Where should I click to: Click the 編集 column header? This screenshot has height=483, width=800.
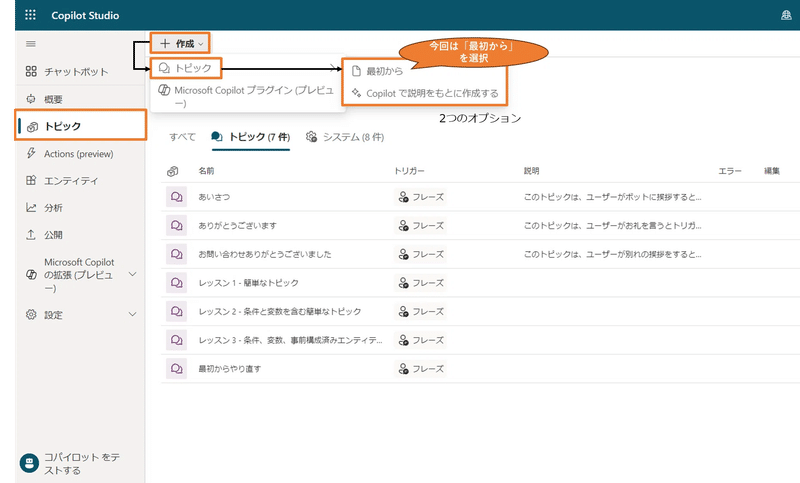pos(772,171)
